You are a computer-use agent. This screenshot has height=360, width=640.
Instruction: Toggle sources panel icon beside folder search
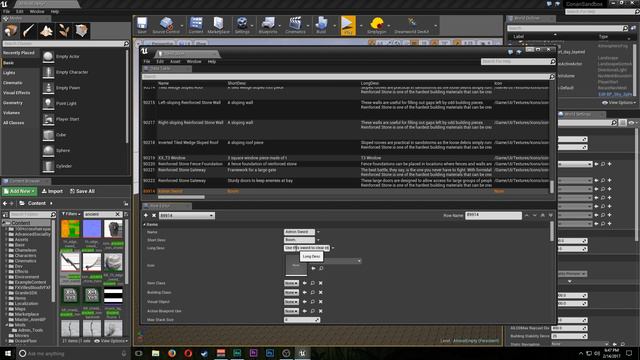(x=5, y=215)
